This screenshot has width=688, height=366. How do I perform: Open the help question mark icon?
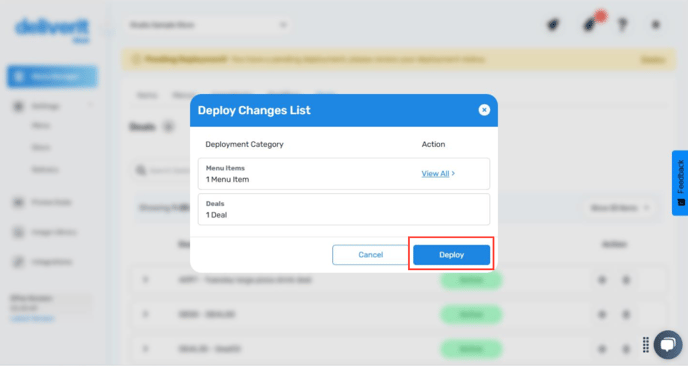coord(622,25)
